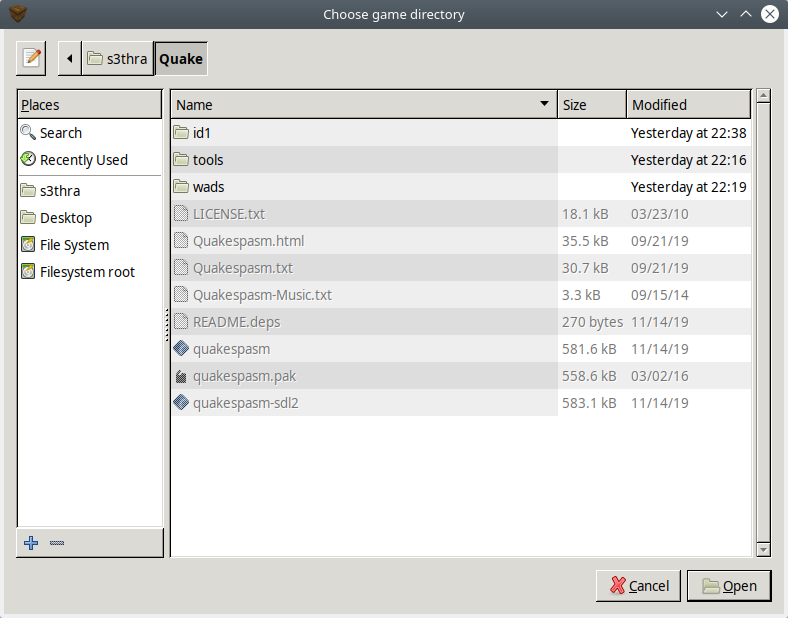Sort the list by Size column
The width and height of the screenshot is (788, 618).
click(x=592, y=105)
